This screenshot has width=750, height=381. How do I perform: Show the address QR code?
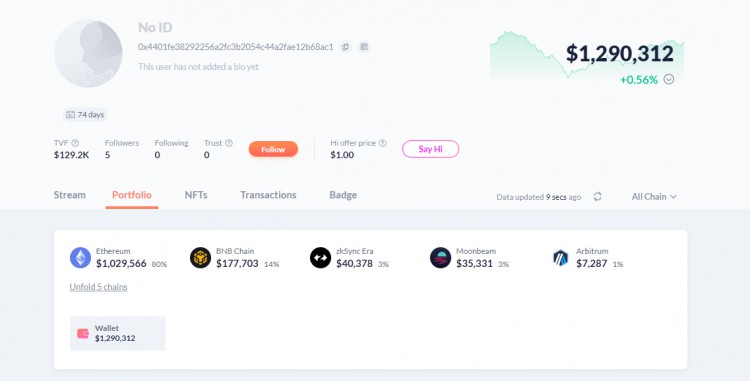tap(364, 47)
